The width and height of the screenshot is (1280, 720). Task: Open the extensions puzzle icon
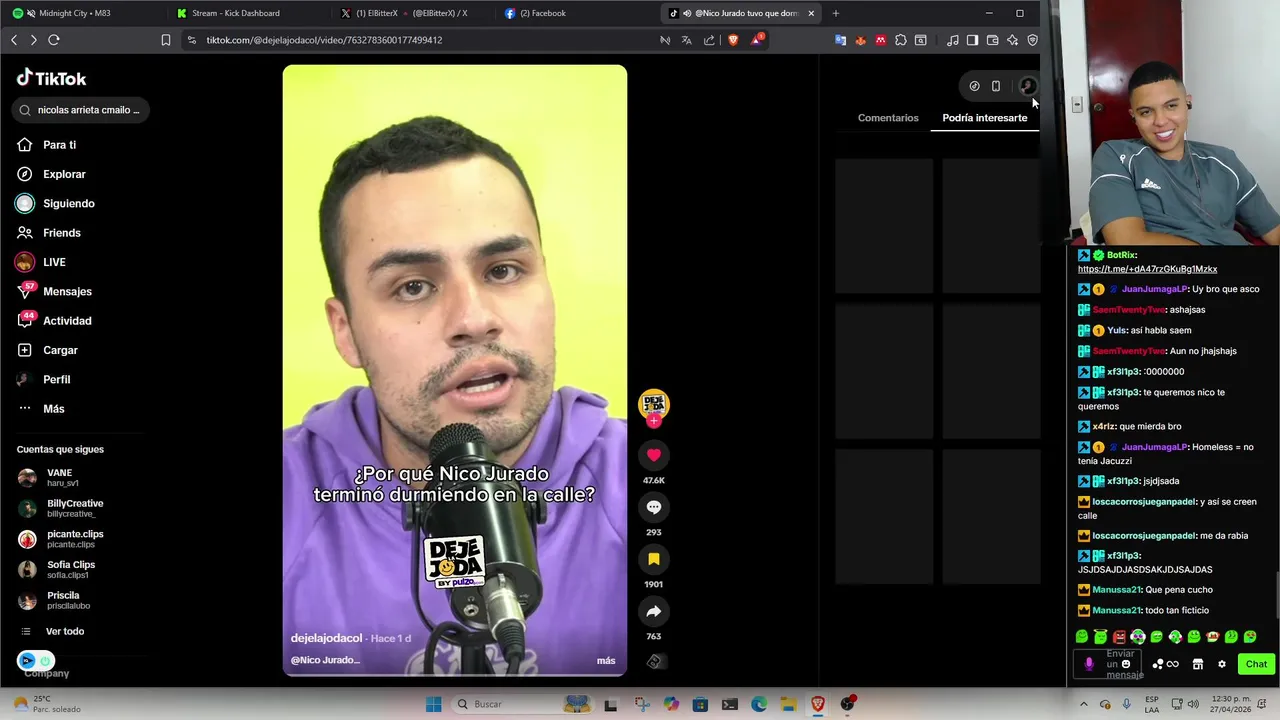(901, 40)
